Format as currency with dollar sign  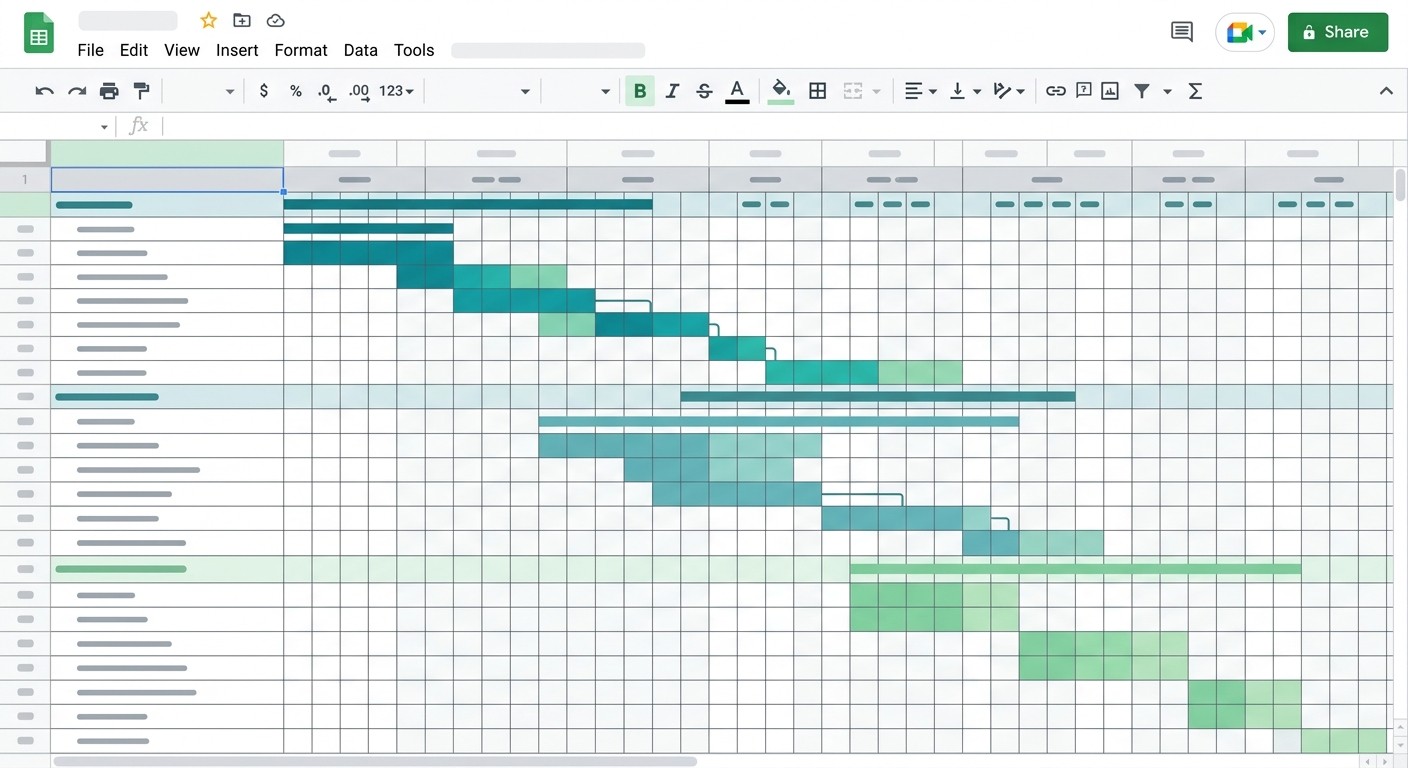[263, 91]
